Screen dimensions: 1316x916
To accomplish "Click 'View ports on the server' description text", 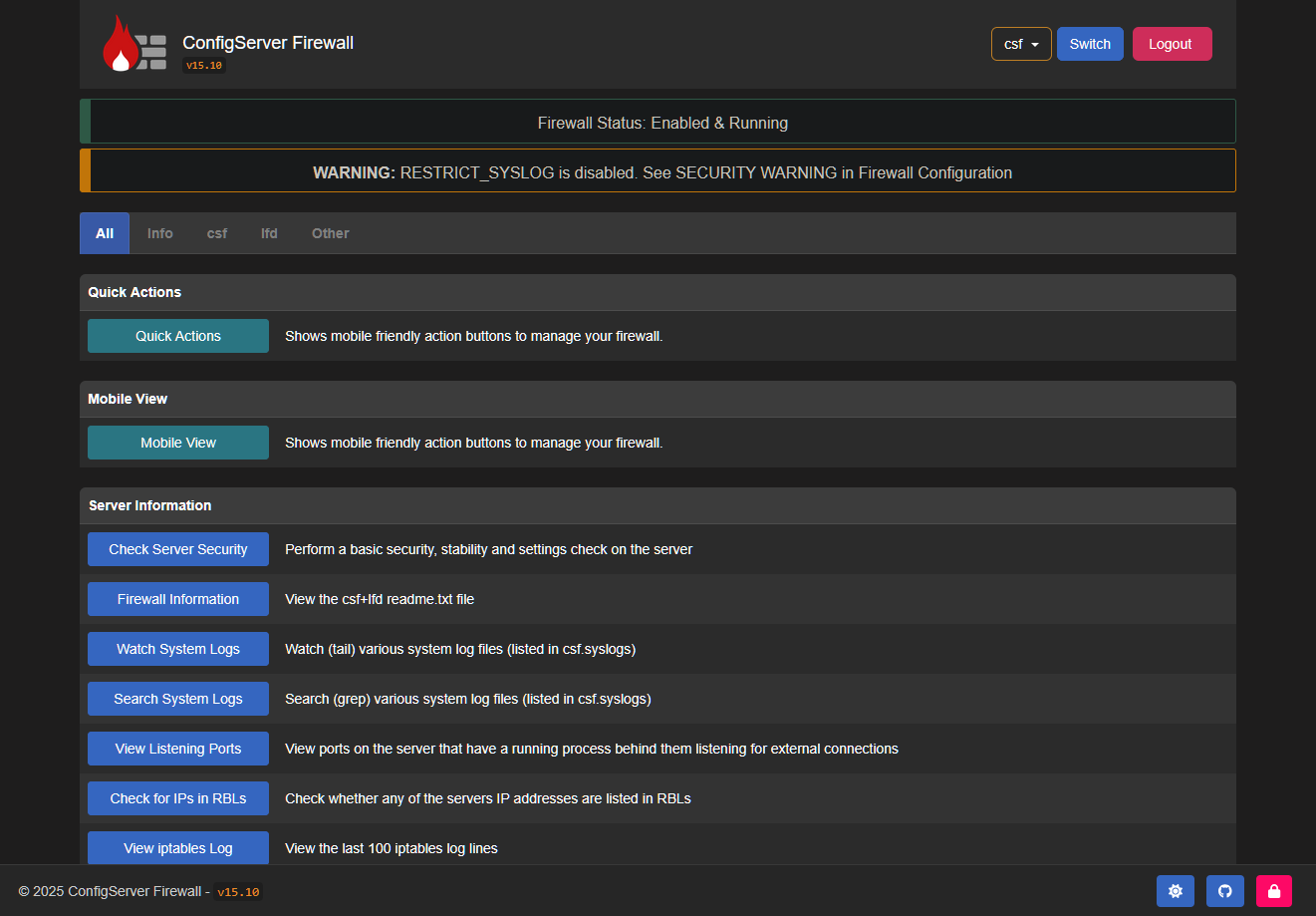I will (x=592, y=749).
